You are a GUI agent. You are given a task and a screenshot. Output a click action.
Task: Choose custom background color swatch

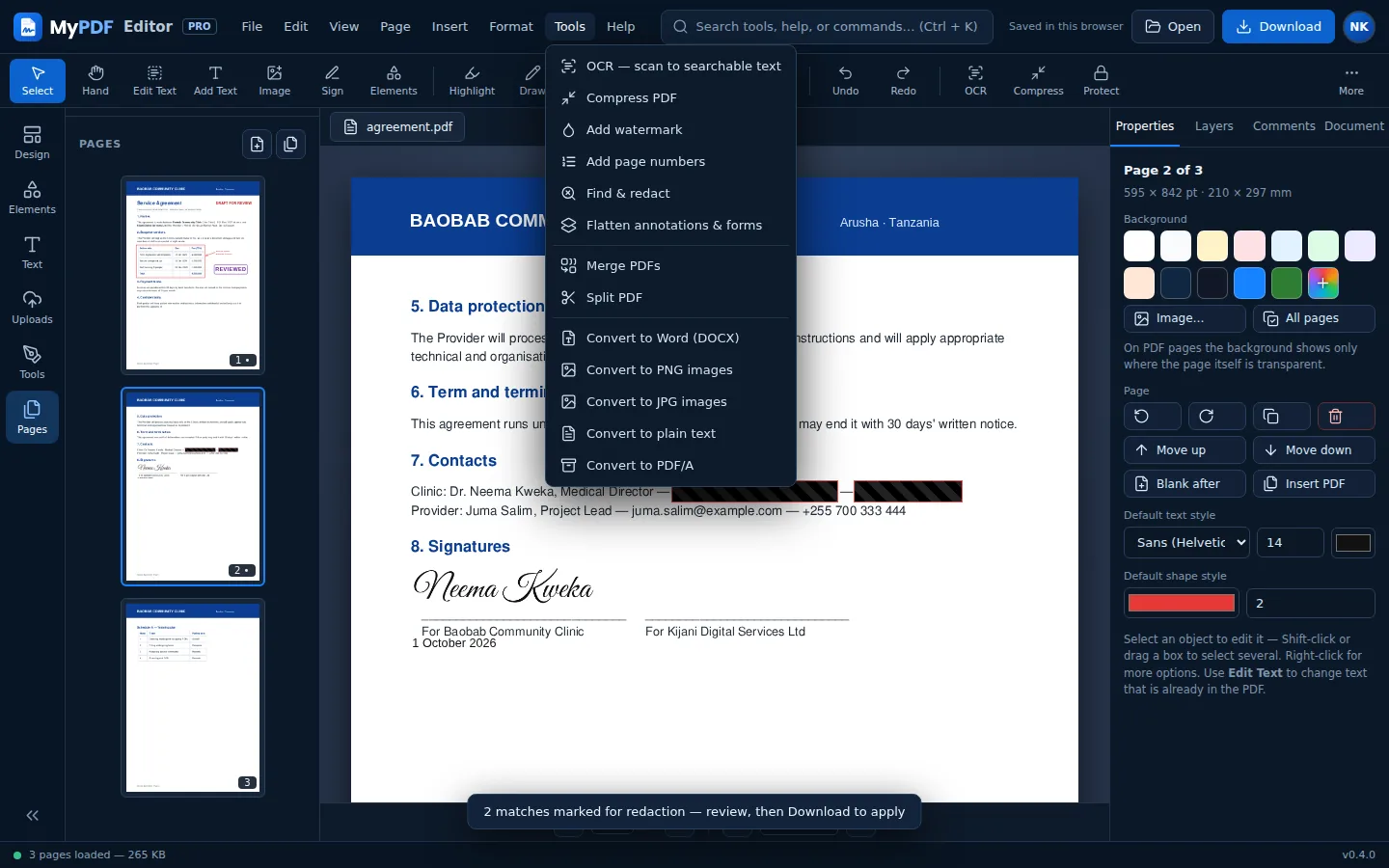click(1323, 283)
